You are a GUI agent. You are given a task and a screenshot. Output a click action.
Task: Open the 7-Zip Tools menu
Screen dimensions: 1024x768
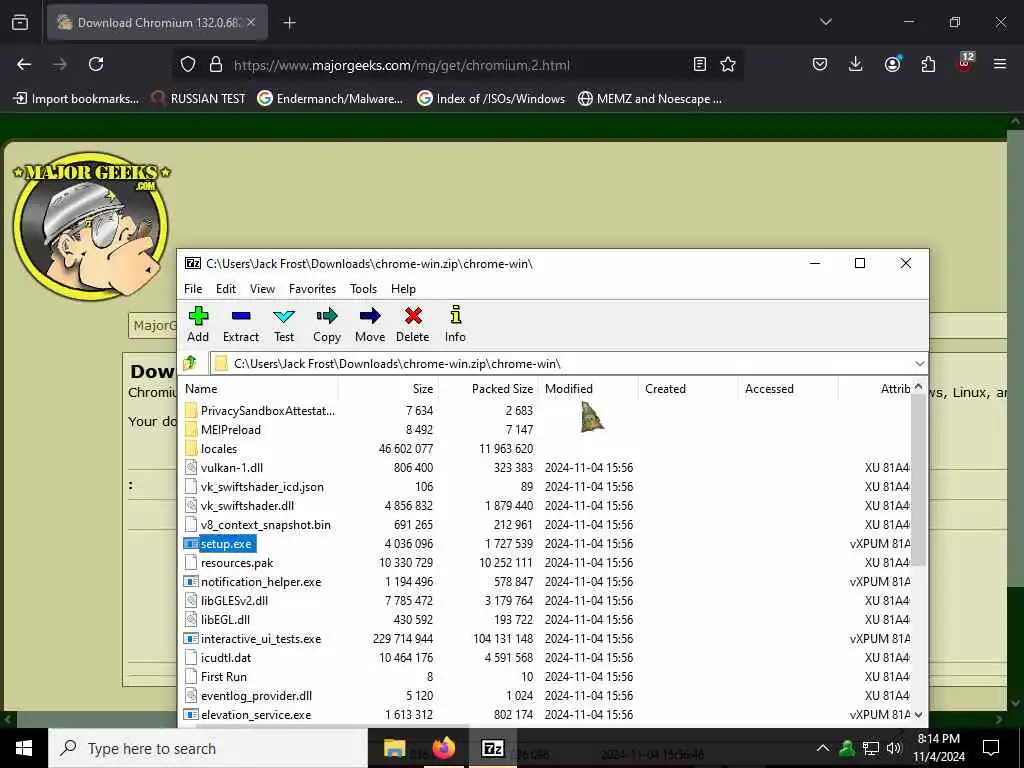click(x=363, y=289)
